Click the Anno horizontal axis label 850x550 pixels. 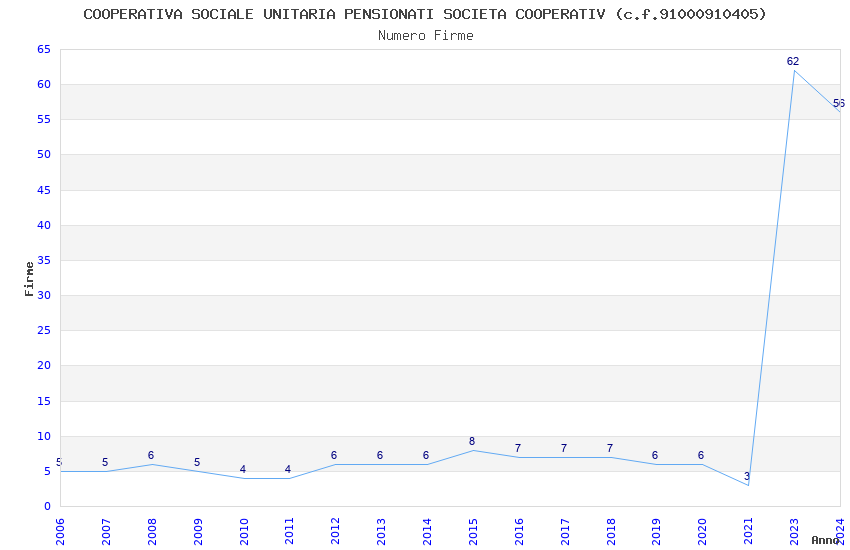tap(825, 540)
